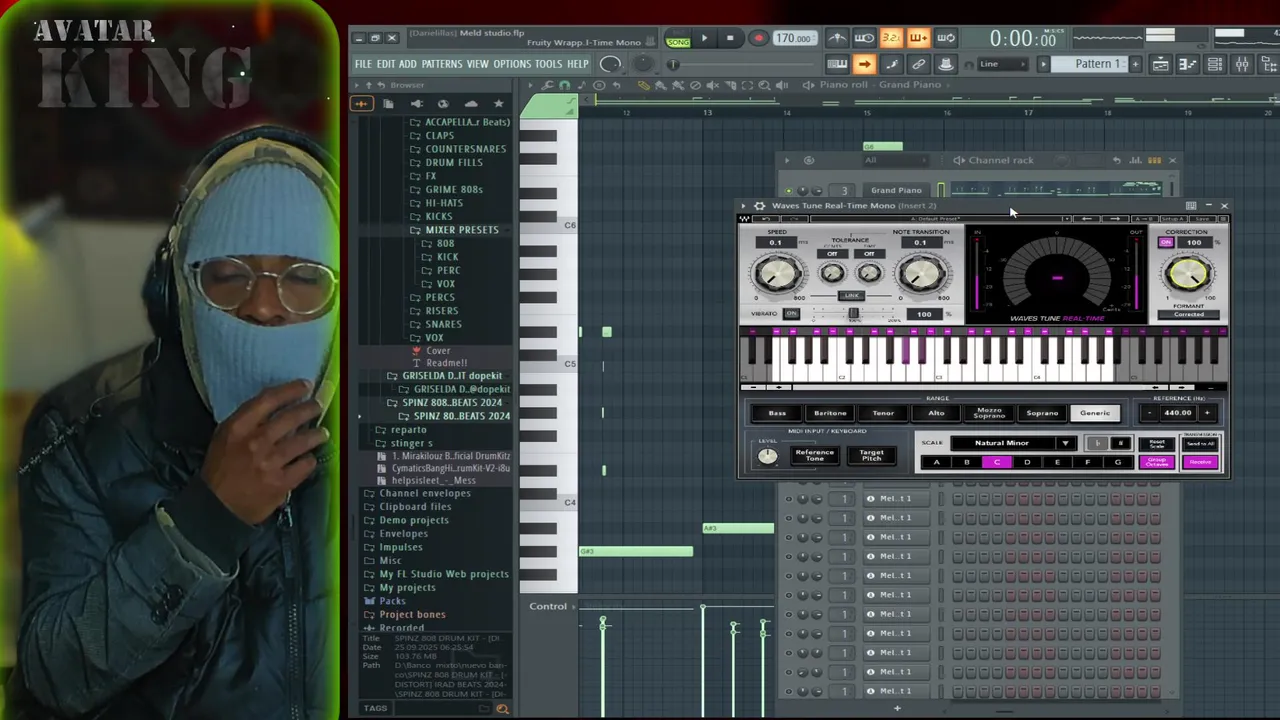Click the Reset Scale button
1280x720 pixels.
click(x=1157, y=443)
